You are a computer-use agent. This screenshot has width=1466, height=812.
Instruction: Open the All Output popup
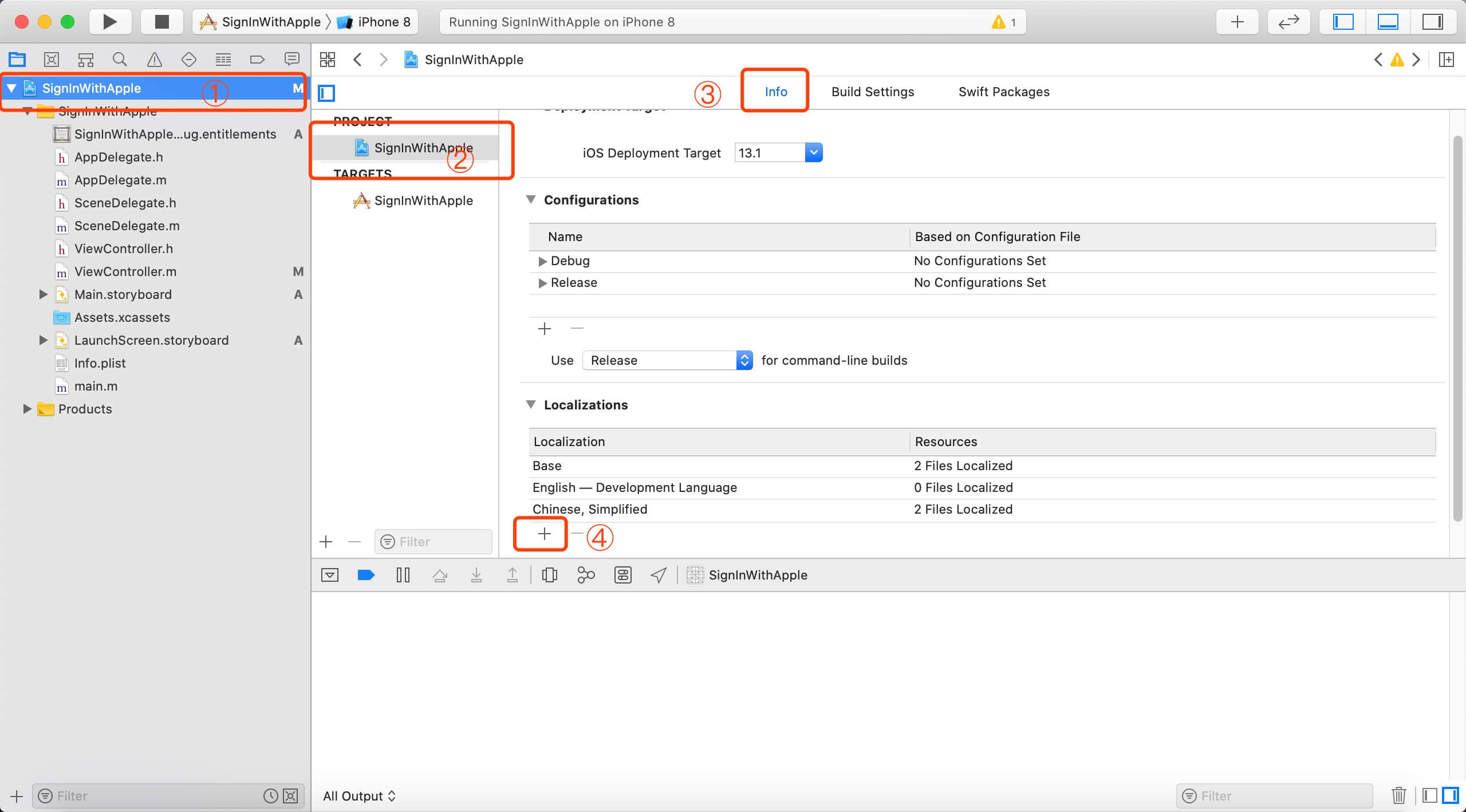click(x=359, y=796)
